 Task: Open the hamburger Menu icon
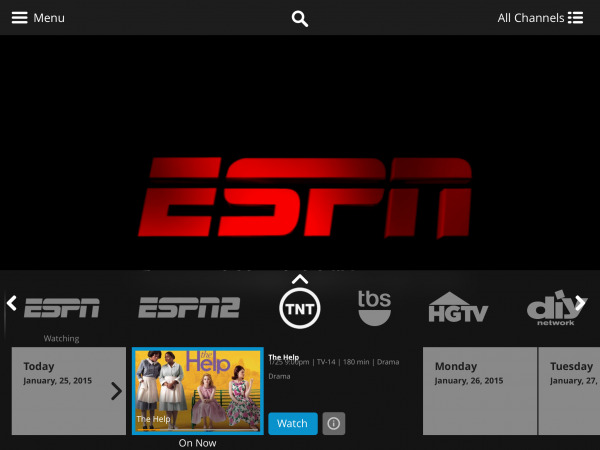(20, 18)
